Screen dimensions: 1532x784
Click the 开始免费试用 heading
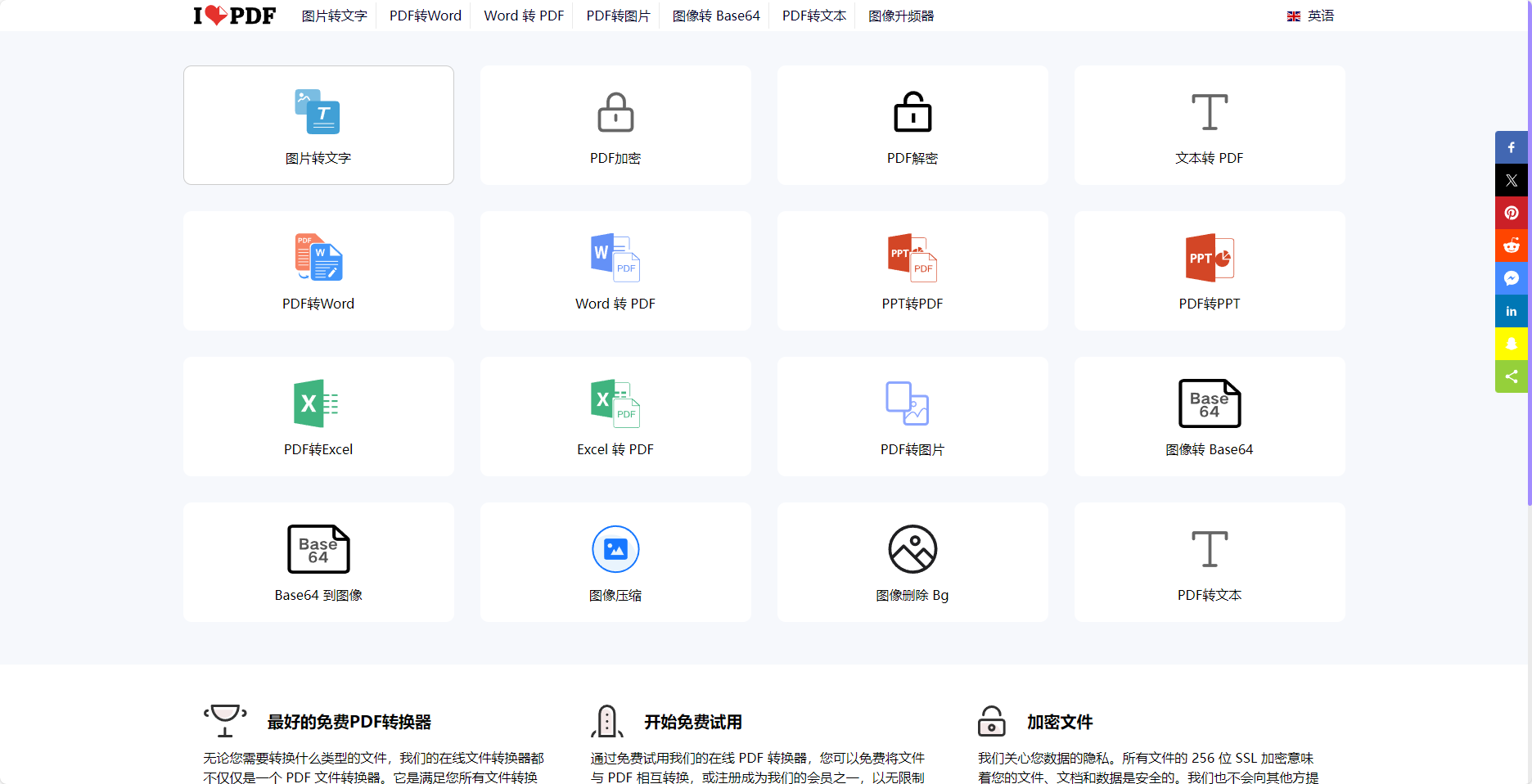coord(693,722)
